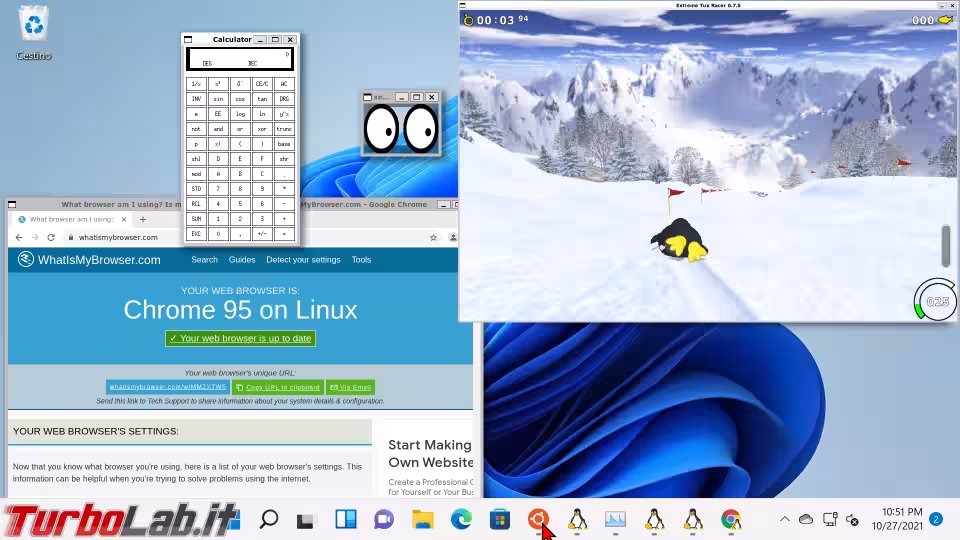Open the Guides menu on WhatIsMyBrowser
The width and height of the screenshot is (960, 540).
242,260
